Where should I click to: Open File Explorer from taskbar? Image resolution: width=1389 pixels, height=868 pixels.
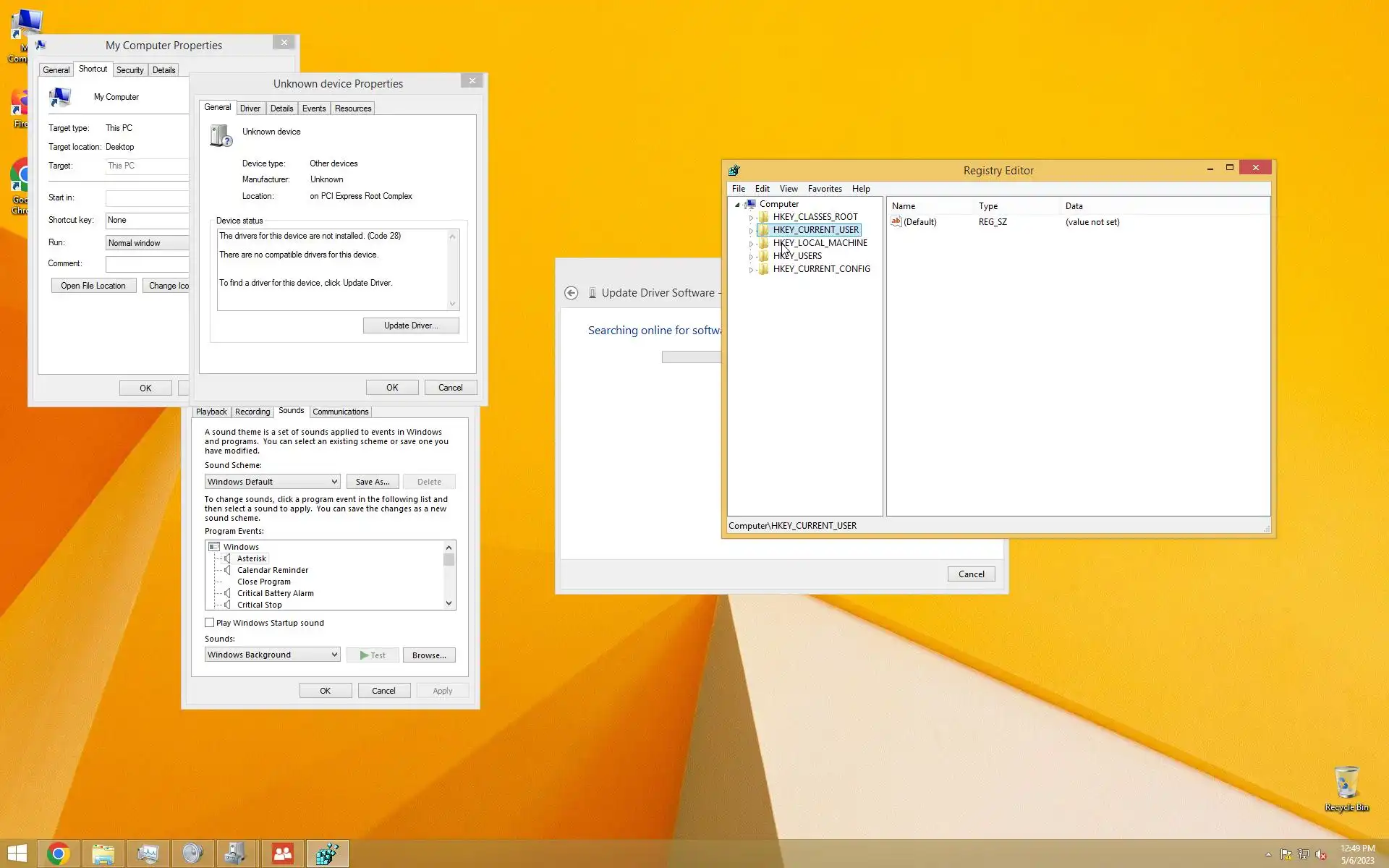103,854
